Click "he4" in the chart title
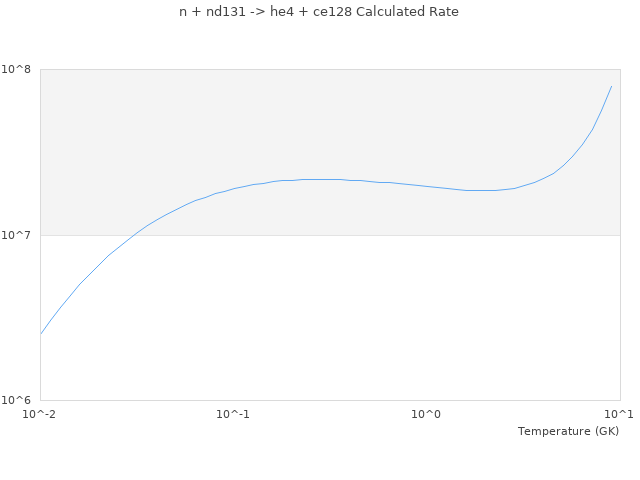Screen dimensions: 640x480 click(x=281, y=12)
